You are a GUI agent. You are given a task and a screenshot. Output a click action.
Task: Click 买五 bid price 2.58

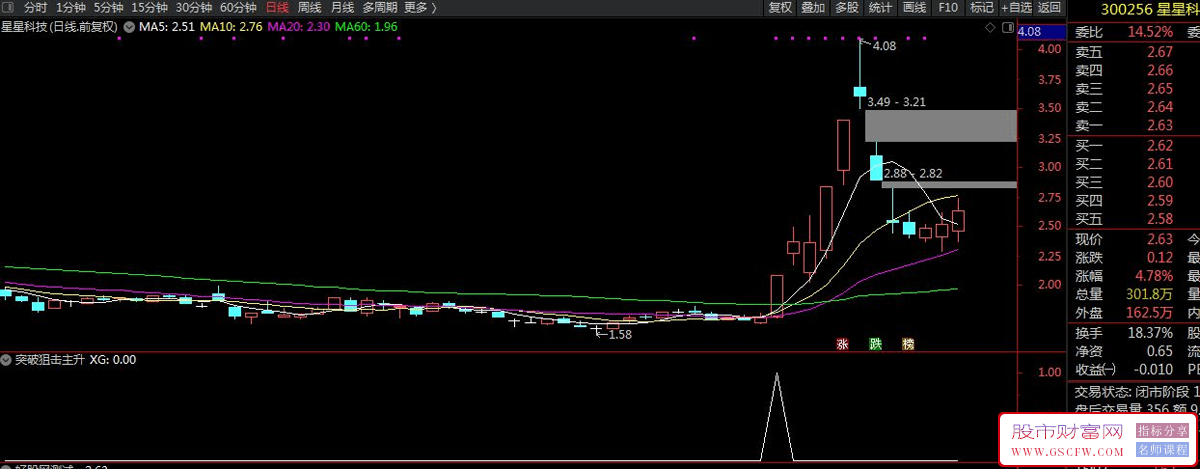pyautogui.click(x=1159, y=219)
